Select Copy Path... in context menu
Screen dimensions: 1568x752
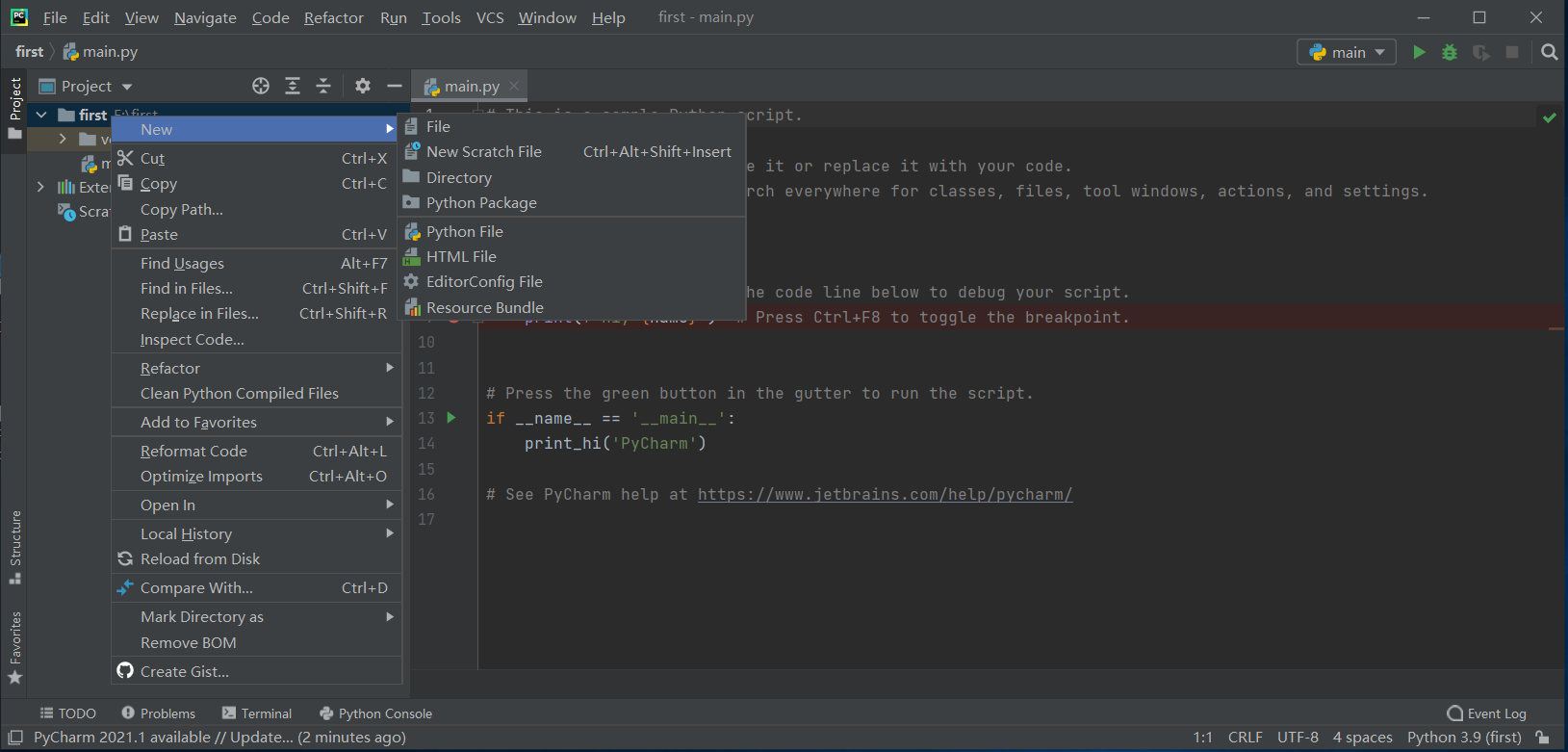(256, 209)
